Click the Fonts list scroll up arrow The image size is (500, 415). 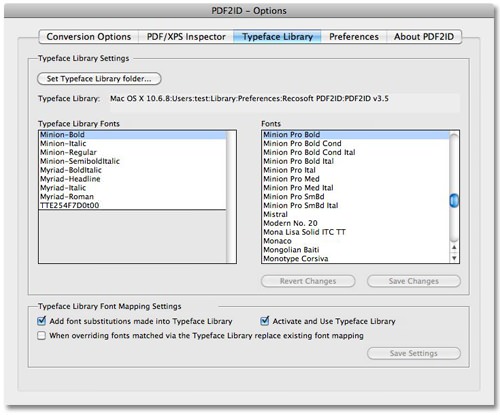click(454, 248)
